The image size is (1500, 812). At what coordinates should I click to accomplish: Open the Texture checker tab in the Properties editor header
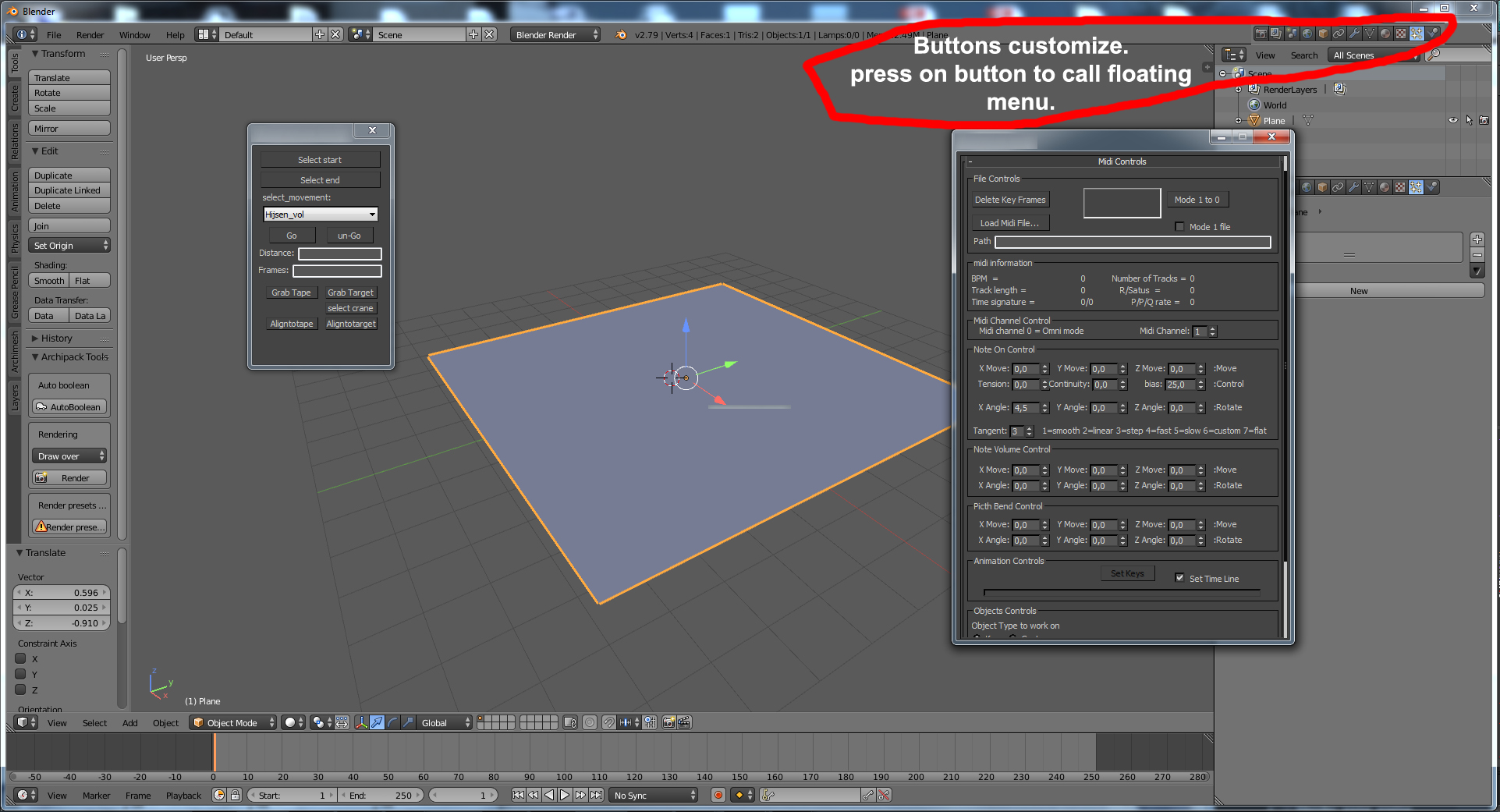tap(1400, 187)
